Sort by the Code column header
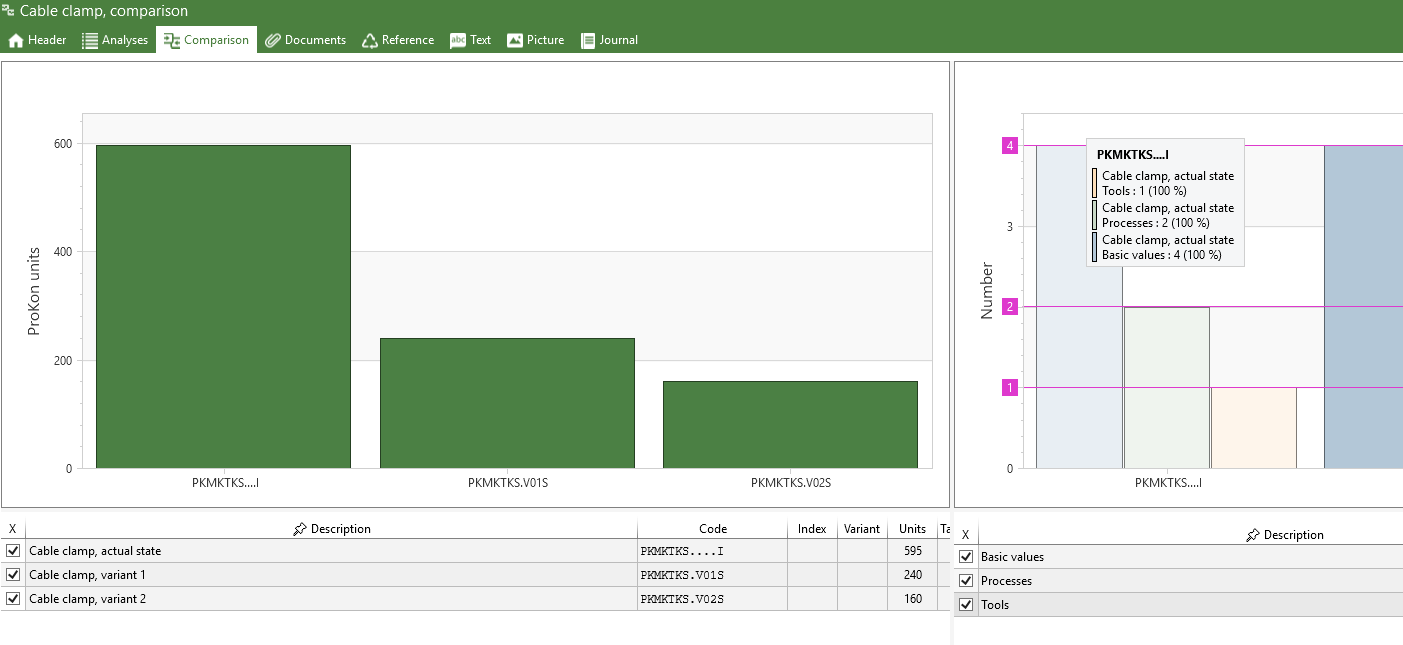This screenshot has width=1403, height=645. (712, 529)
